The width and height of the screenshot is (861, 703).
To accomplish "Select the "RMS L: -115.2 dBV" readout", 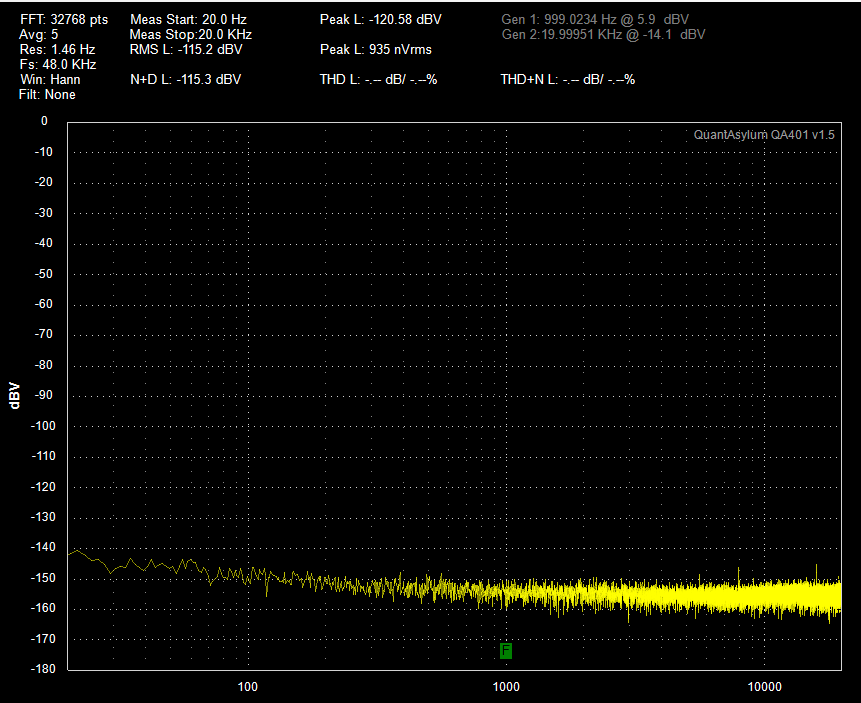I will [x=186, y=49].
